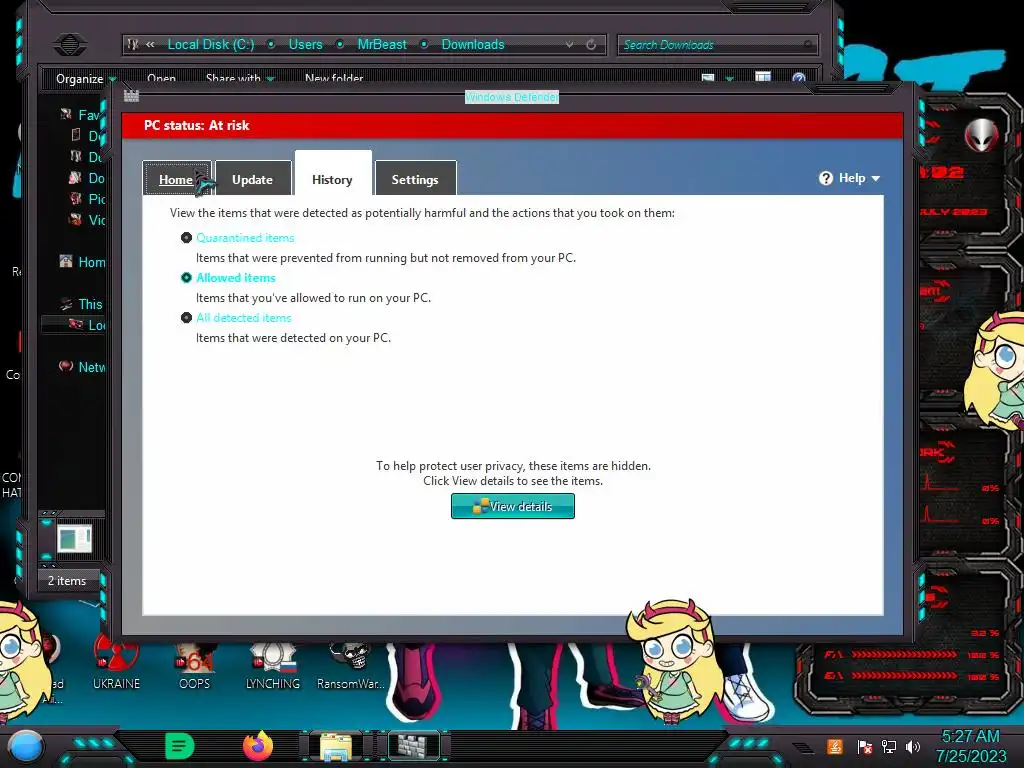Image resolution: width=1024 pixels, height=768 pixels.
Task: Click the Java tray icon
Action: point(835,746)
